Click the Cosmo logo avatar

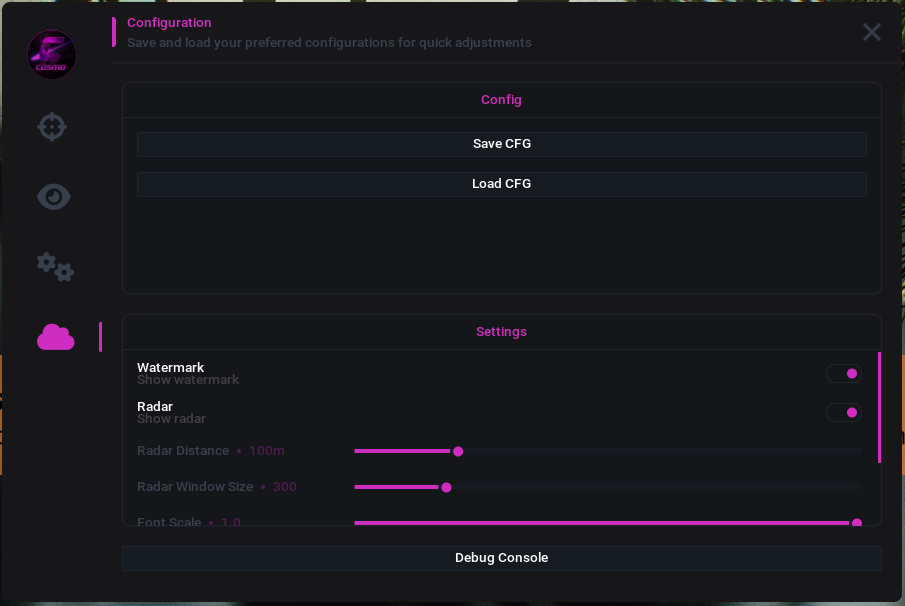click(x=52, y=54)
